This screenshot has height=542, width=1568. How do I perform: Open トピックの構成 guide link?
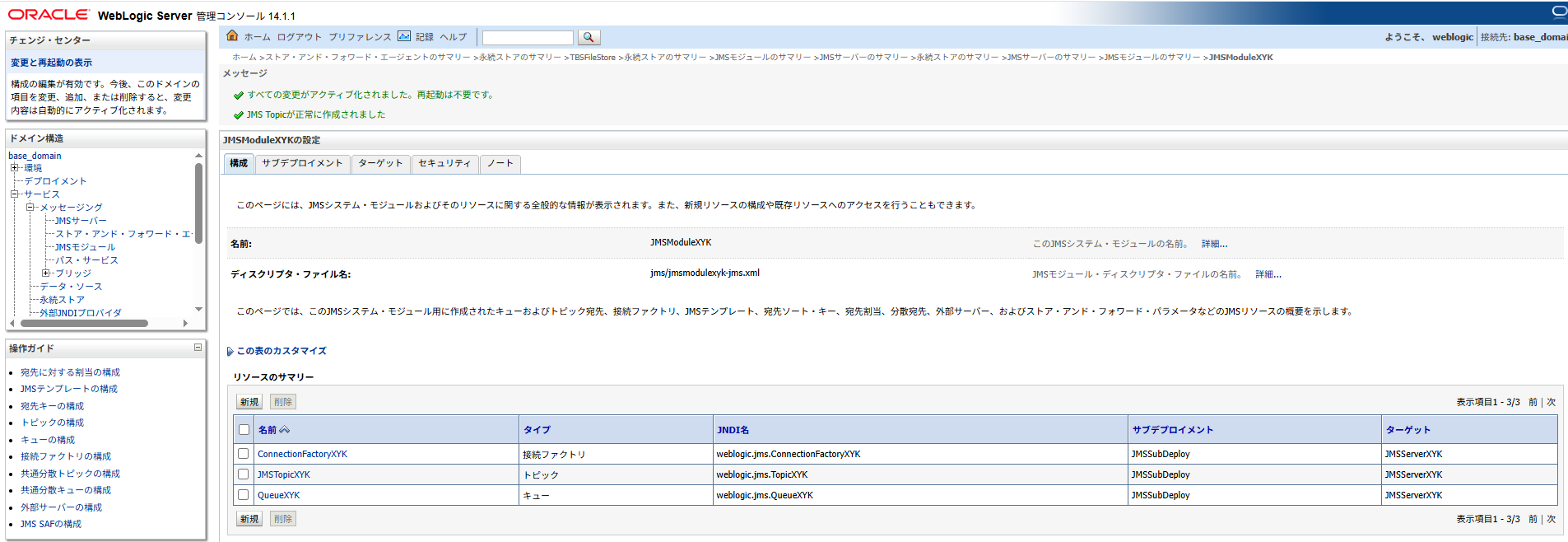(x=52, y=423)
